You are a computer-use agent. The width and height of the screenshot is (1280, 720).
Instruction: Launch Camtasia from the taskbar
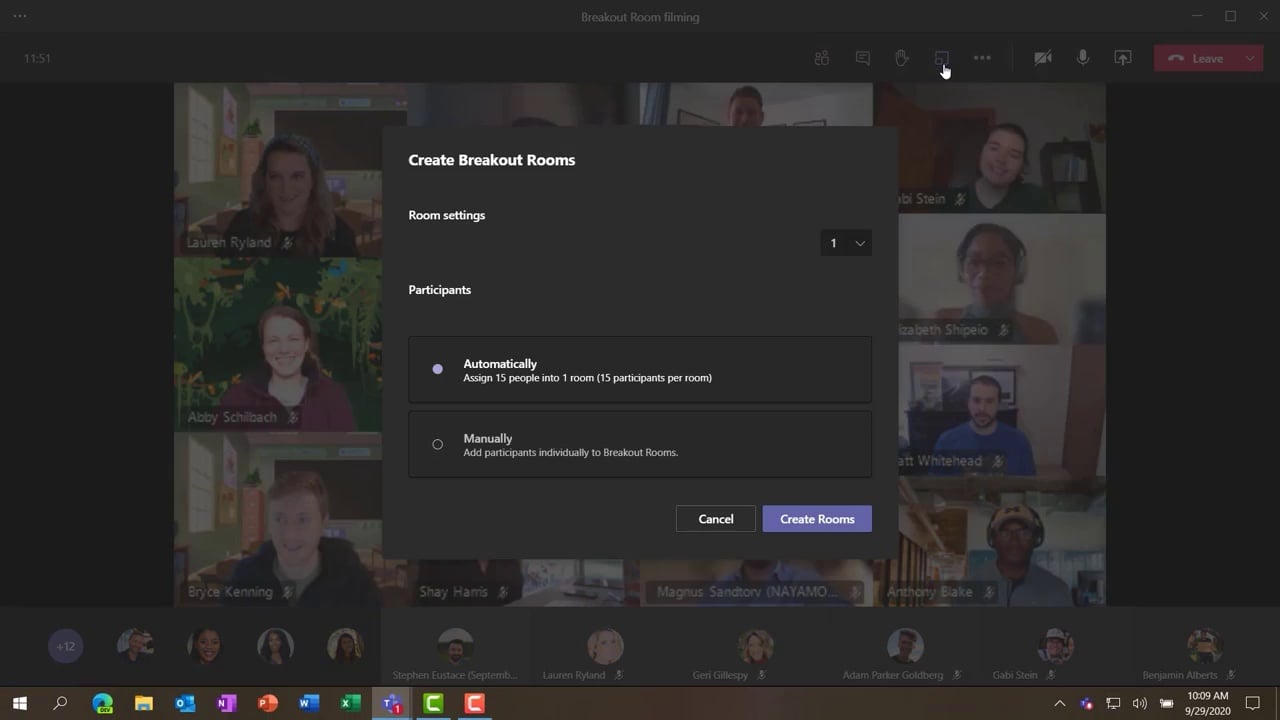(x=433, y=703)
